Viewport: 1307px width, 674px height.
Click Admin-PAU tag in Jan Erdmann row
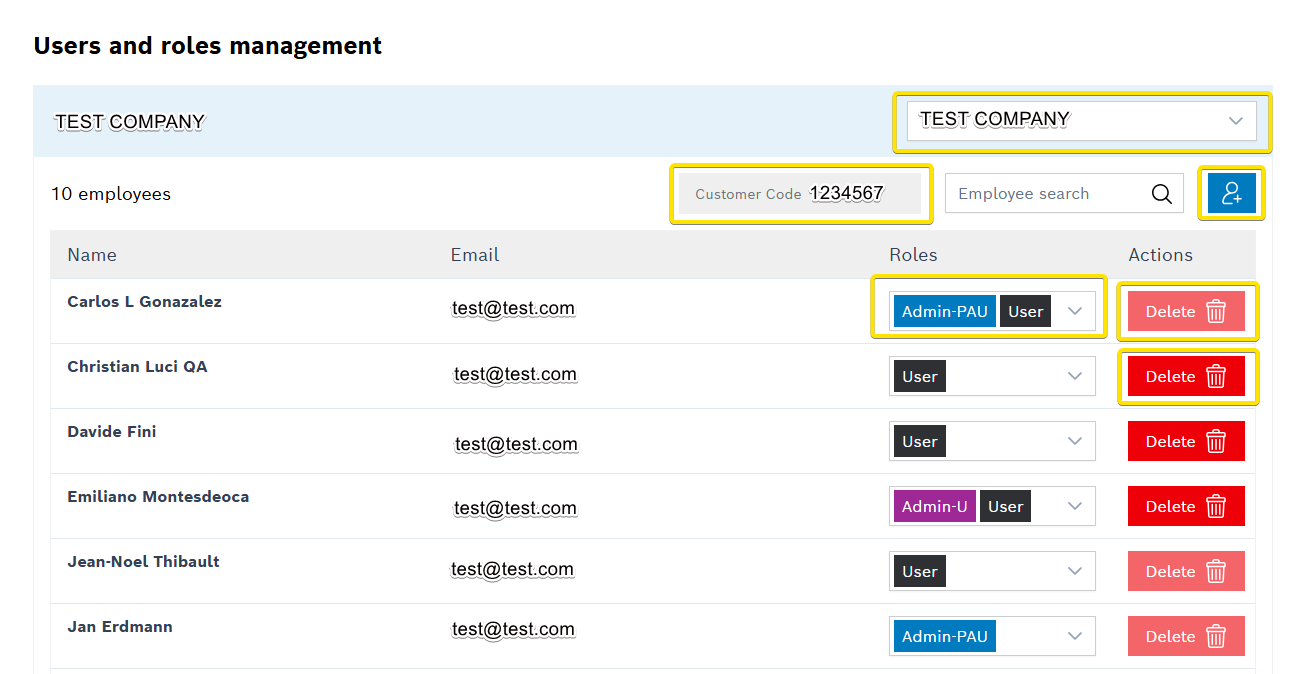945,636
